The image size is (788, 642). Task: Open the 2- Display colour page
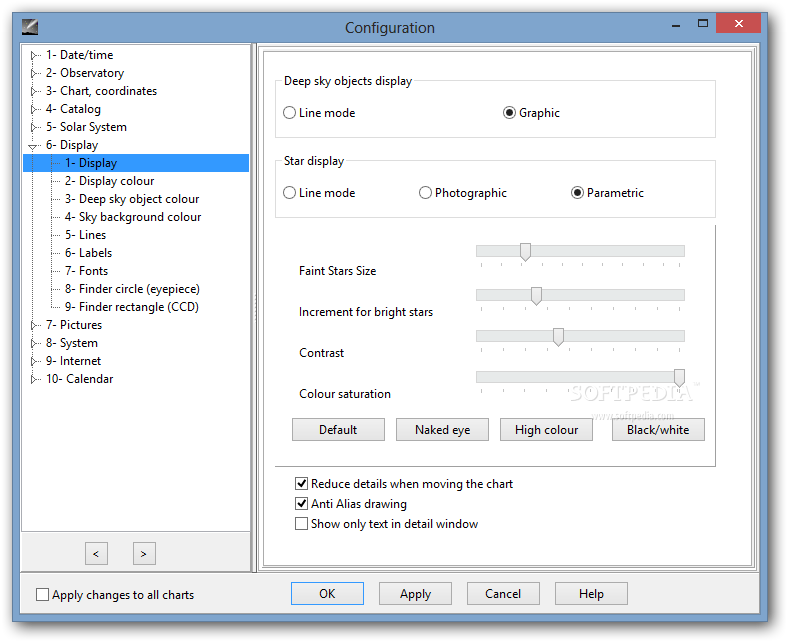coord(109,181)
